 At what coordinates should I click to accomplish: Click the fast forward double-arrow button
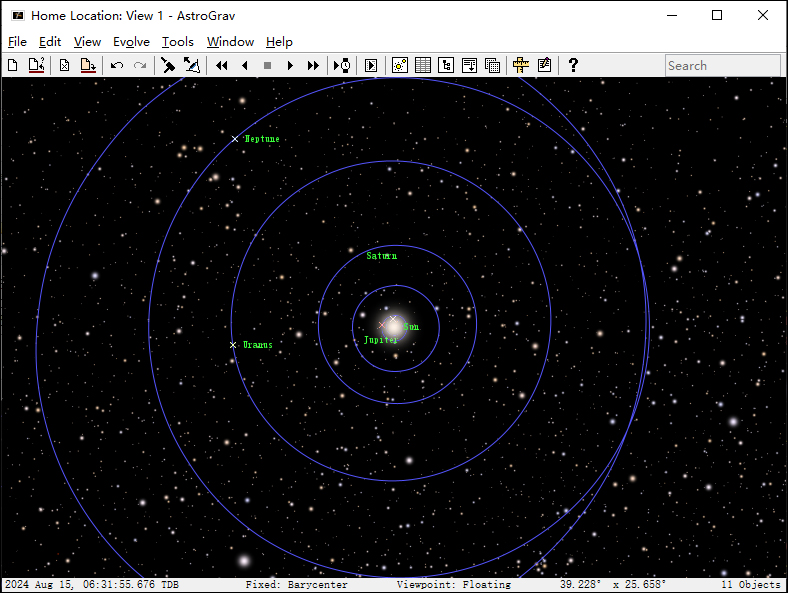(x=313, y=65)
